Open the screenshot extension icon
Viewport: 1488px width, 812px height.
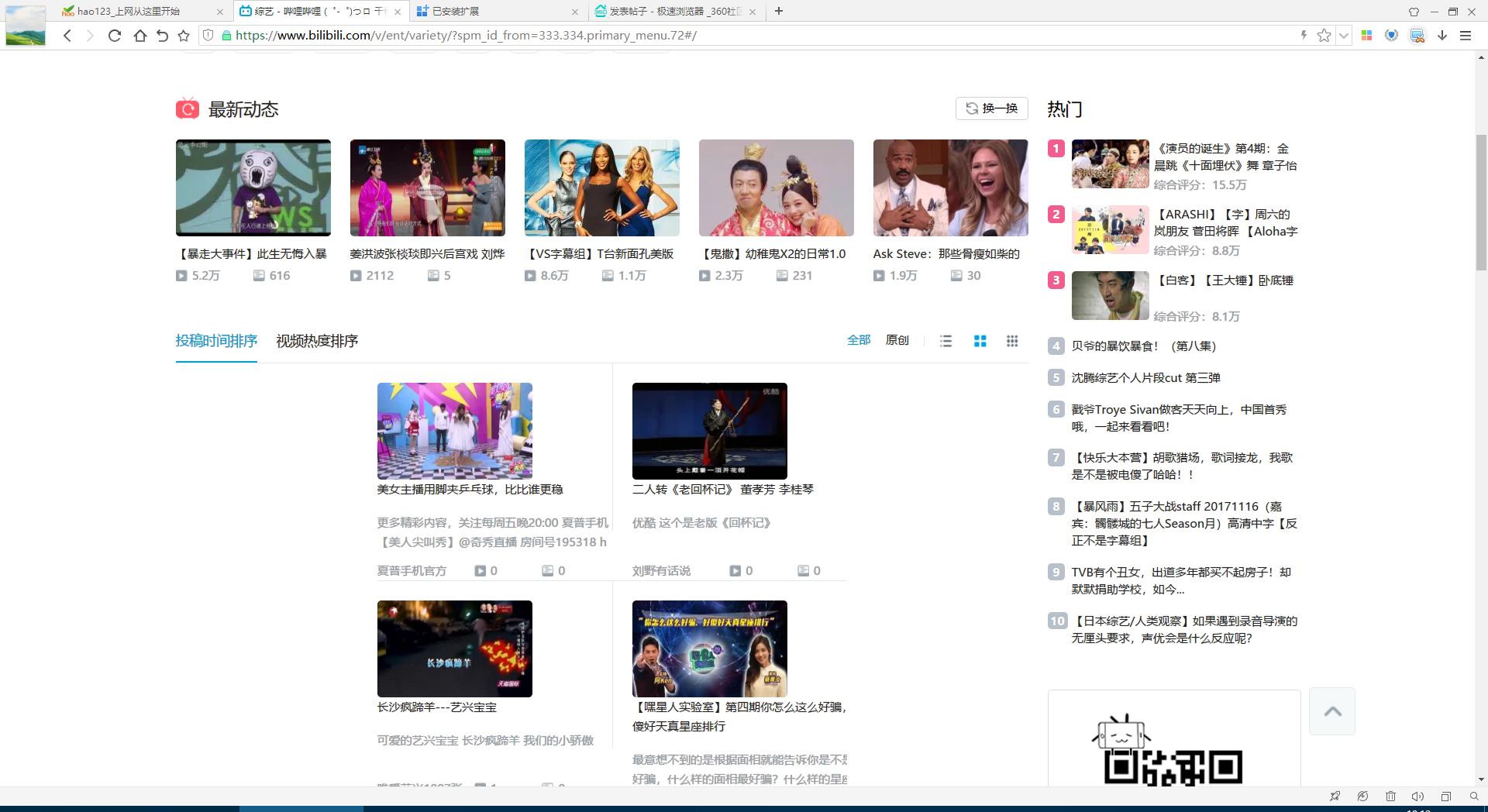pyautogui.click(x=1417, y=35)
